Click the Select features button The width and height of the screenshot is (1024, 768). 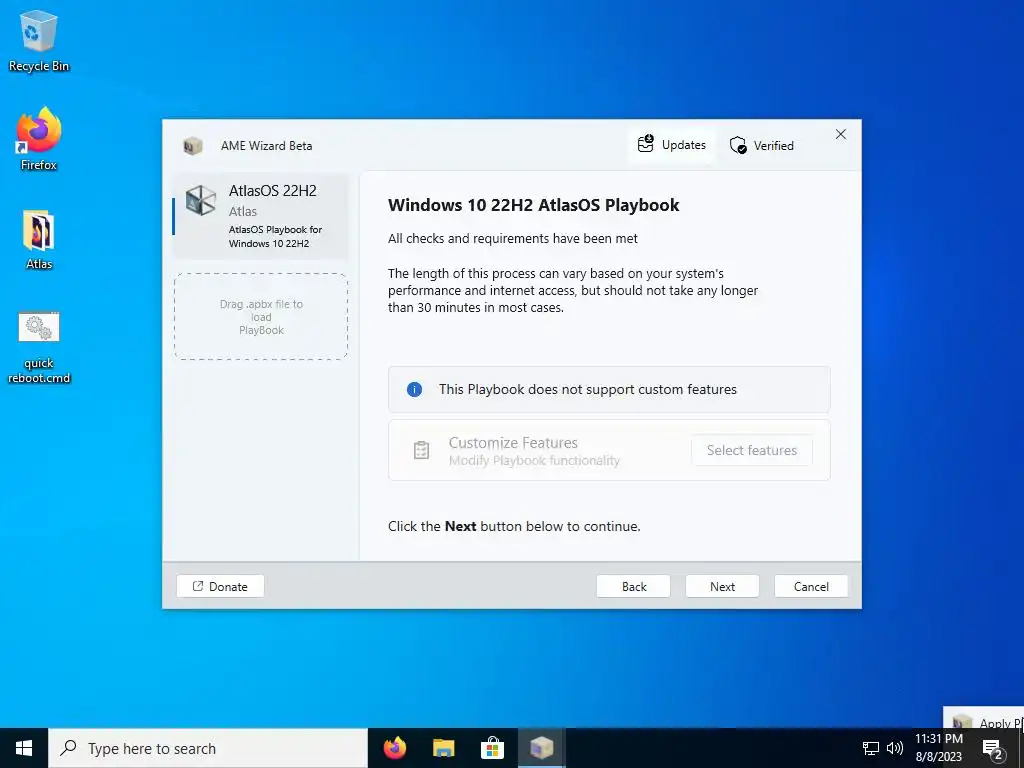coord(752,450)
